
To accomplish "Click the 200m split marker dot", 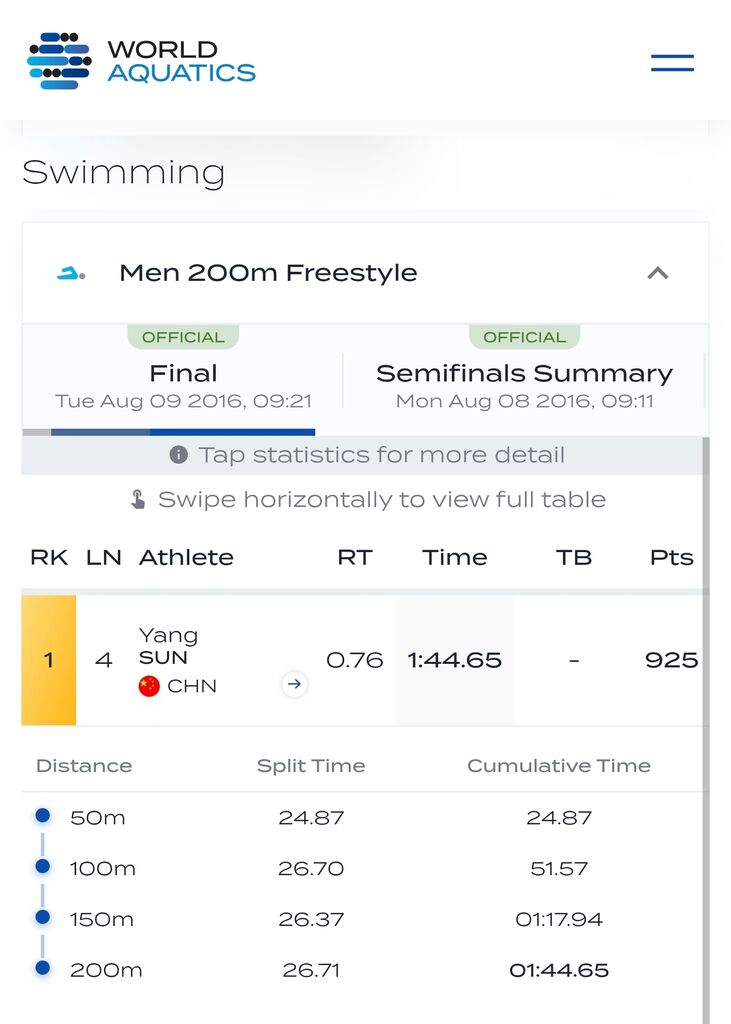I will tap(42, 968).
